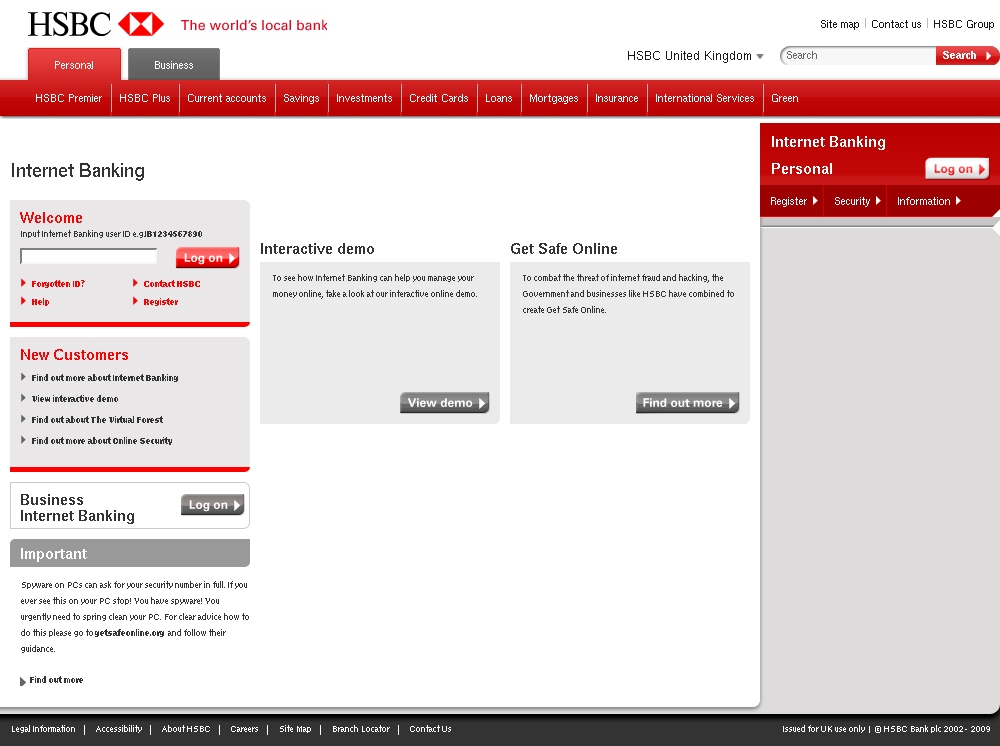Open the Branch Locator footer link

click(x=361, y=729)
